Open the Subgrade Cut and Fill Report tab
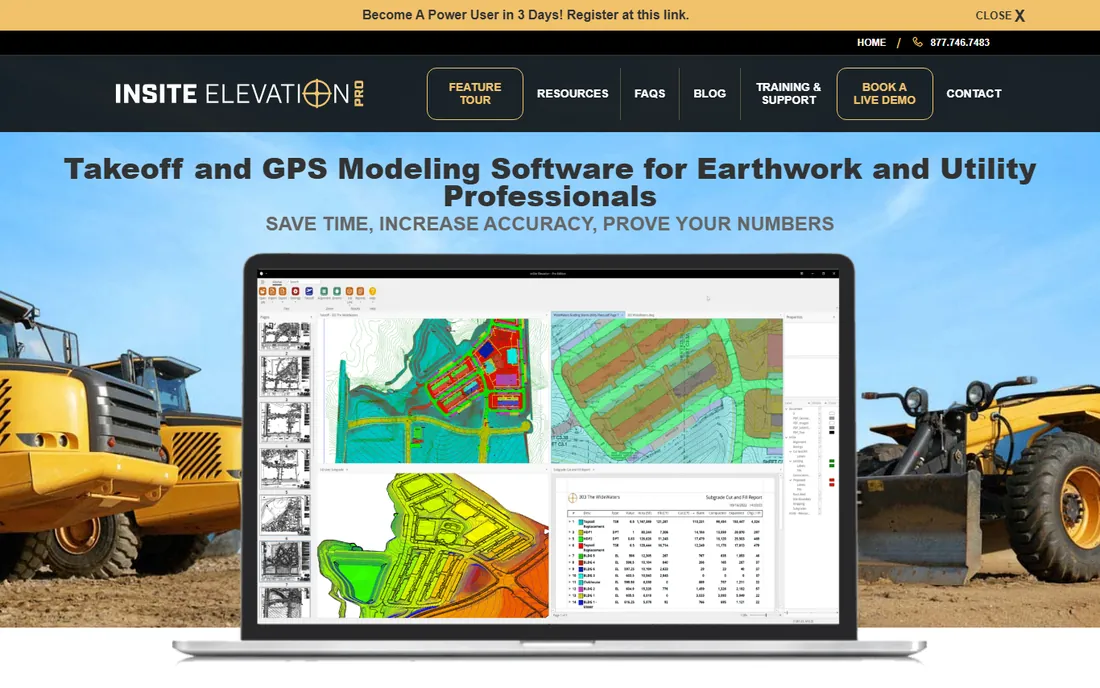Image resolution: width=1100 pixels, height=688 pixels. pos(573,469)
